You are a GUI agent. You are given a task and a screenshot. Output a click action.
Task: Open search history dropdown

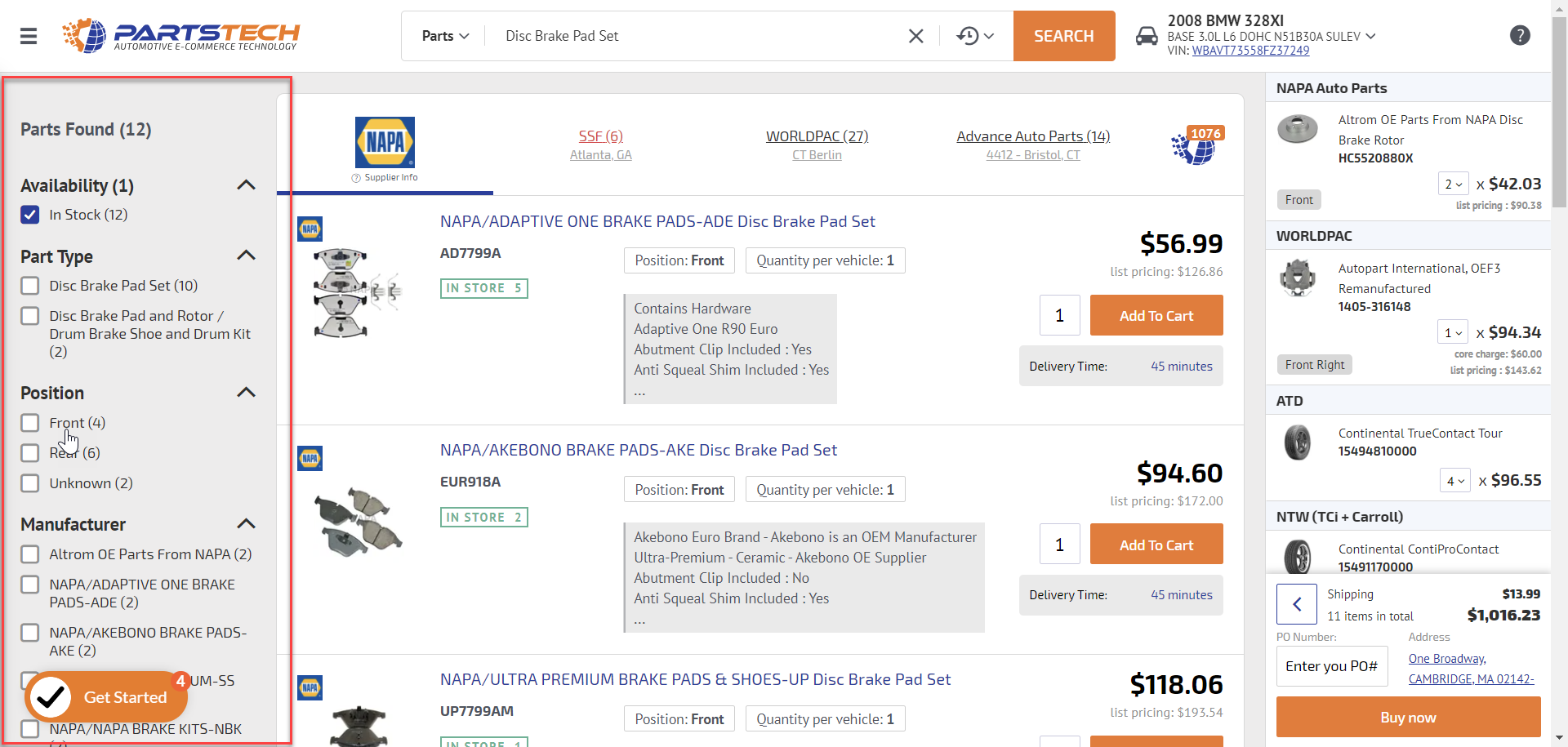975,36
